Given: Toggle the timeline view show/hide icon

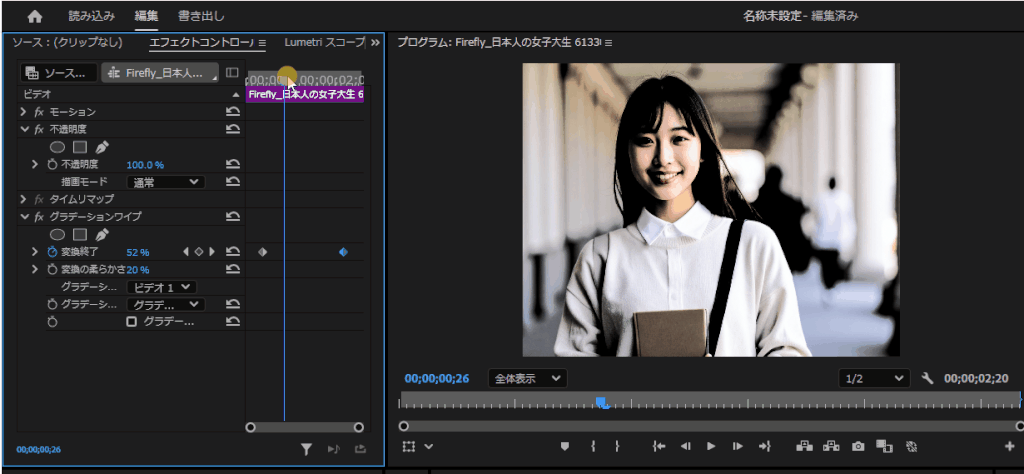Looking at the screenshot, I should point(232,72).
